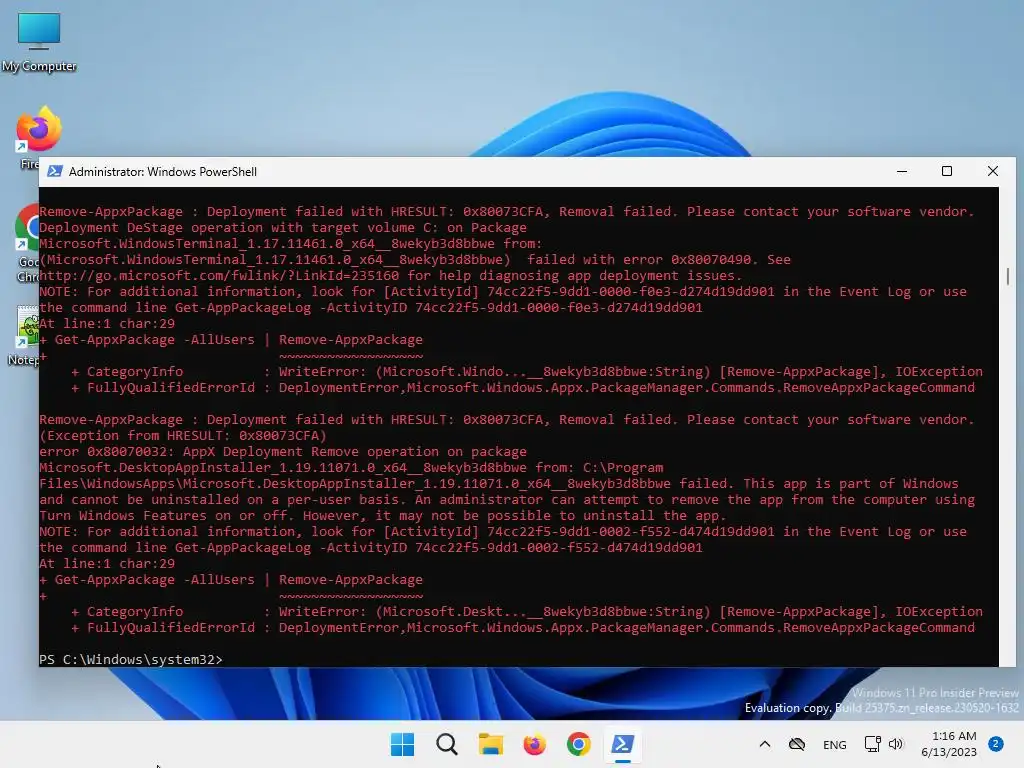Image resolution: width=1024 pixels, height=768 pixels.
Task: Click ActivityID ending f0e3-d274d19dd901 command line
Action: [x=371, y=308]
